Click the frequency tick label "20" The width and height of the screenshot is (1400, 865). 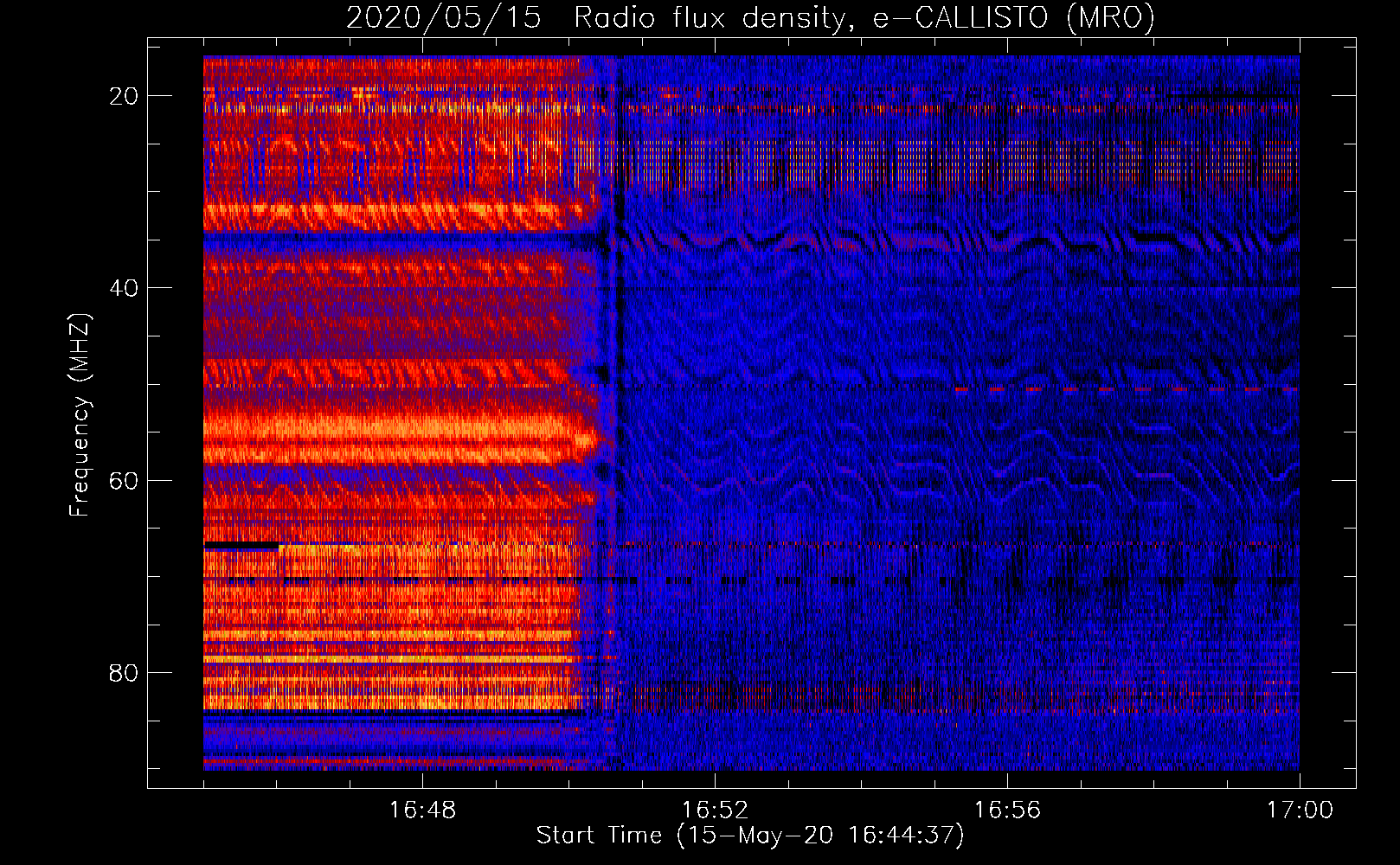(125, 96)
